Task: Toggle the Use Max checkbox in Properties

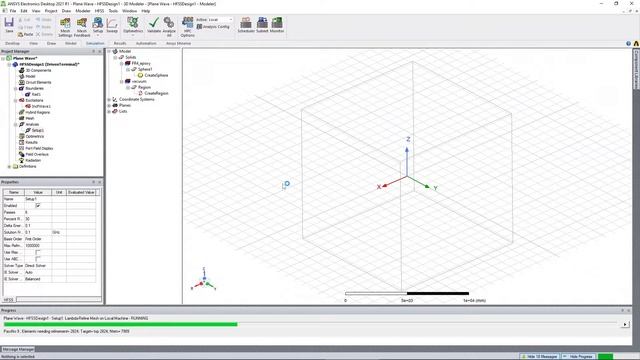Action: (x=38, y=252)
